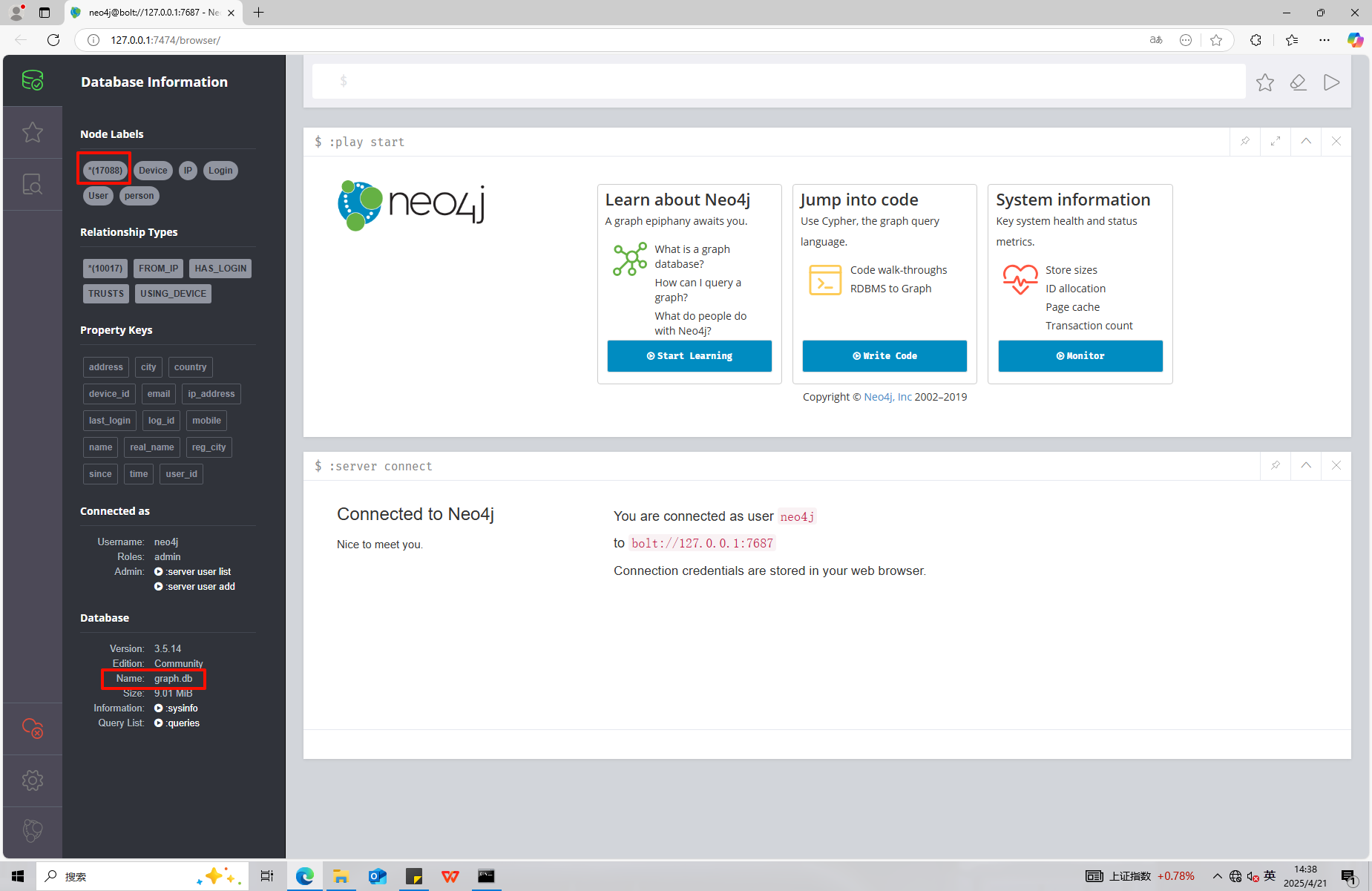Open the Documents search sidebar panel

(33, 184)
